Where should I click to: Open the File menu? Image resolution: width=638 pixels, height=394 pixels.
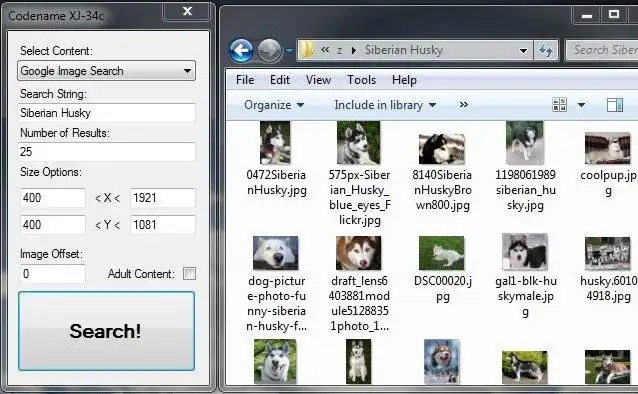245,80
